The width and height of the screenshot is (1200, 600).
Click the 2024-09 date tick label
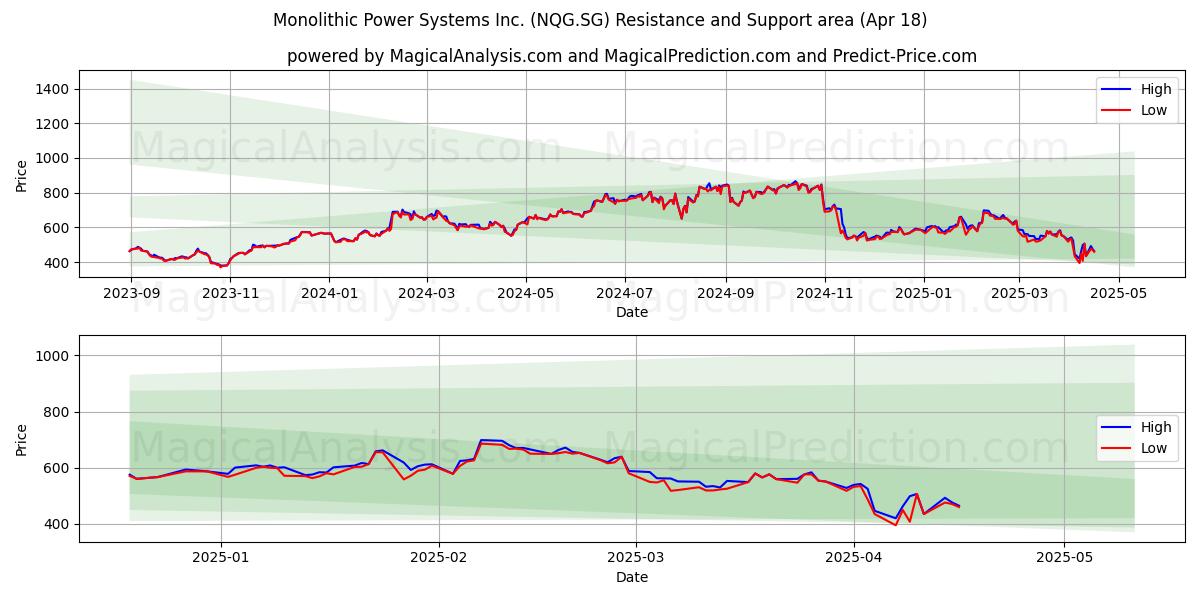(x=725, y=293)
